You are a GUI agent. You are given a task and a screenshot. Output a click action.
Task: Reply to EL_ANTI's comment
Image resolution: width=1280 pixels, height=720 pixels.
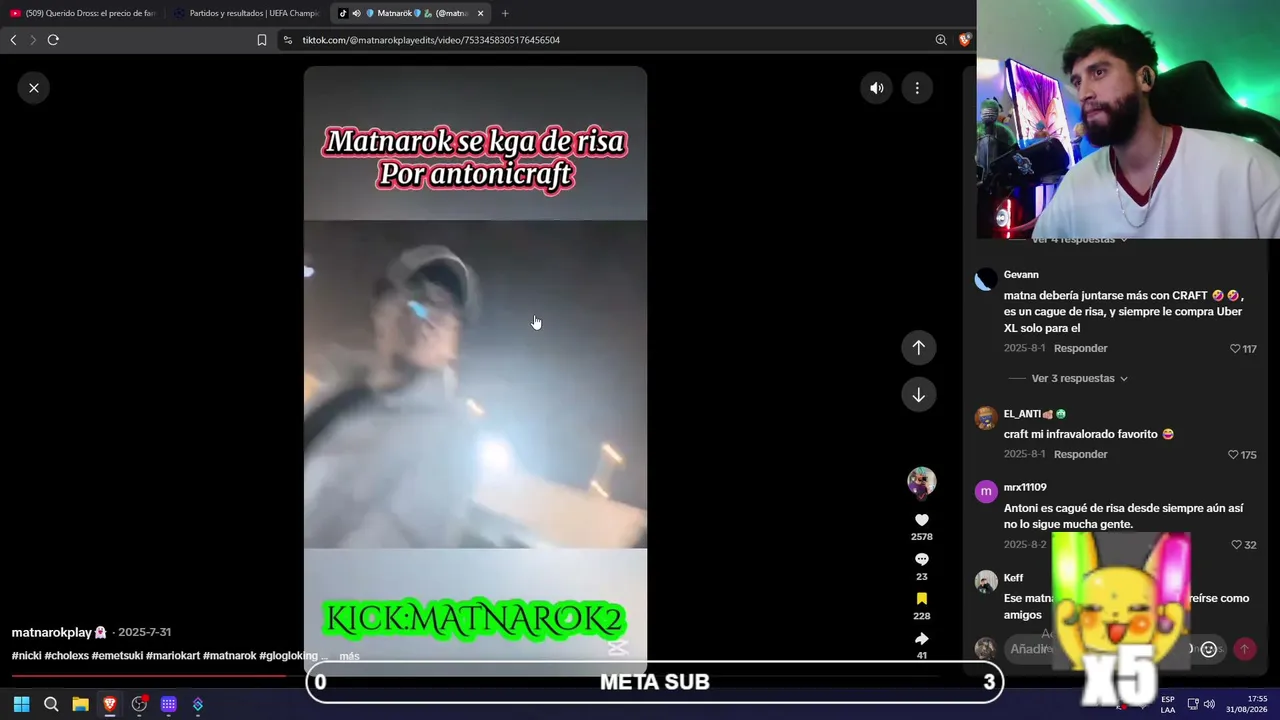point(1081,454)
